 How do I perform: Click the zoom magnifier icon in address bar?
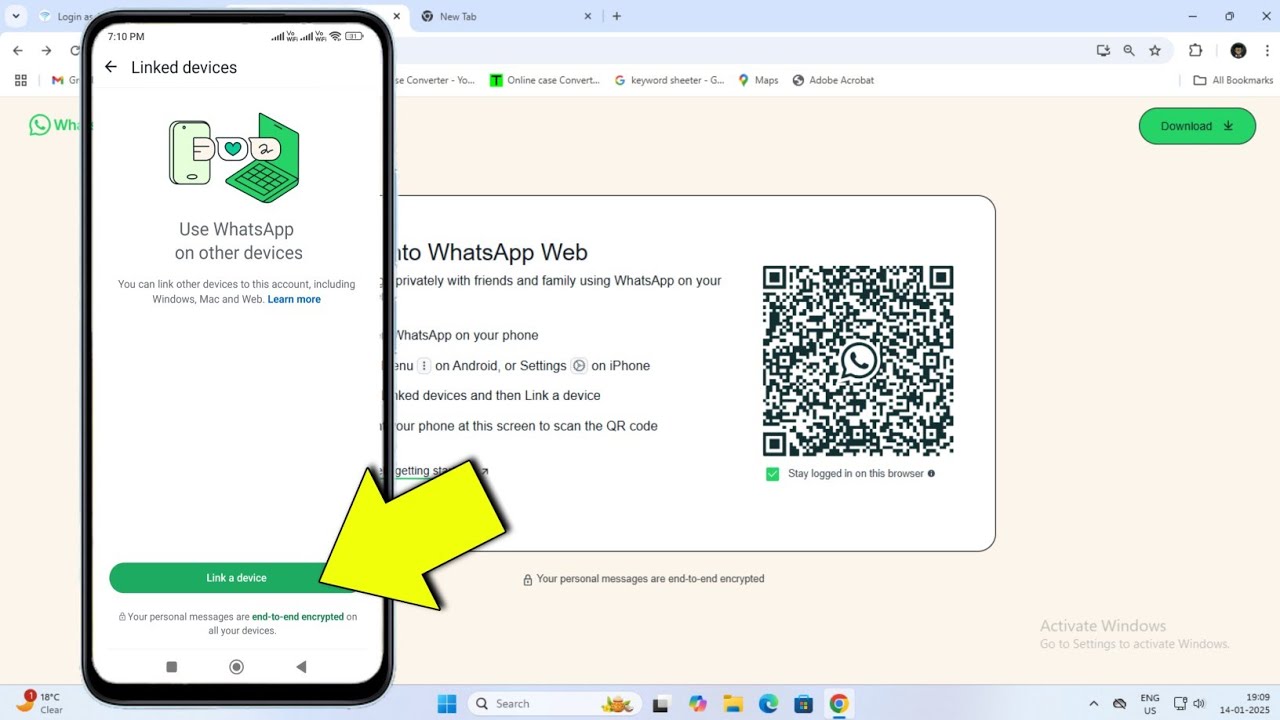coord(1129,50)
